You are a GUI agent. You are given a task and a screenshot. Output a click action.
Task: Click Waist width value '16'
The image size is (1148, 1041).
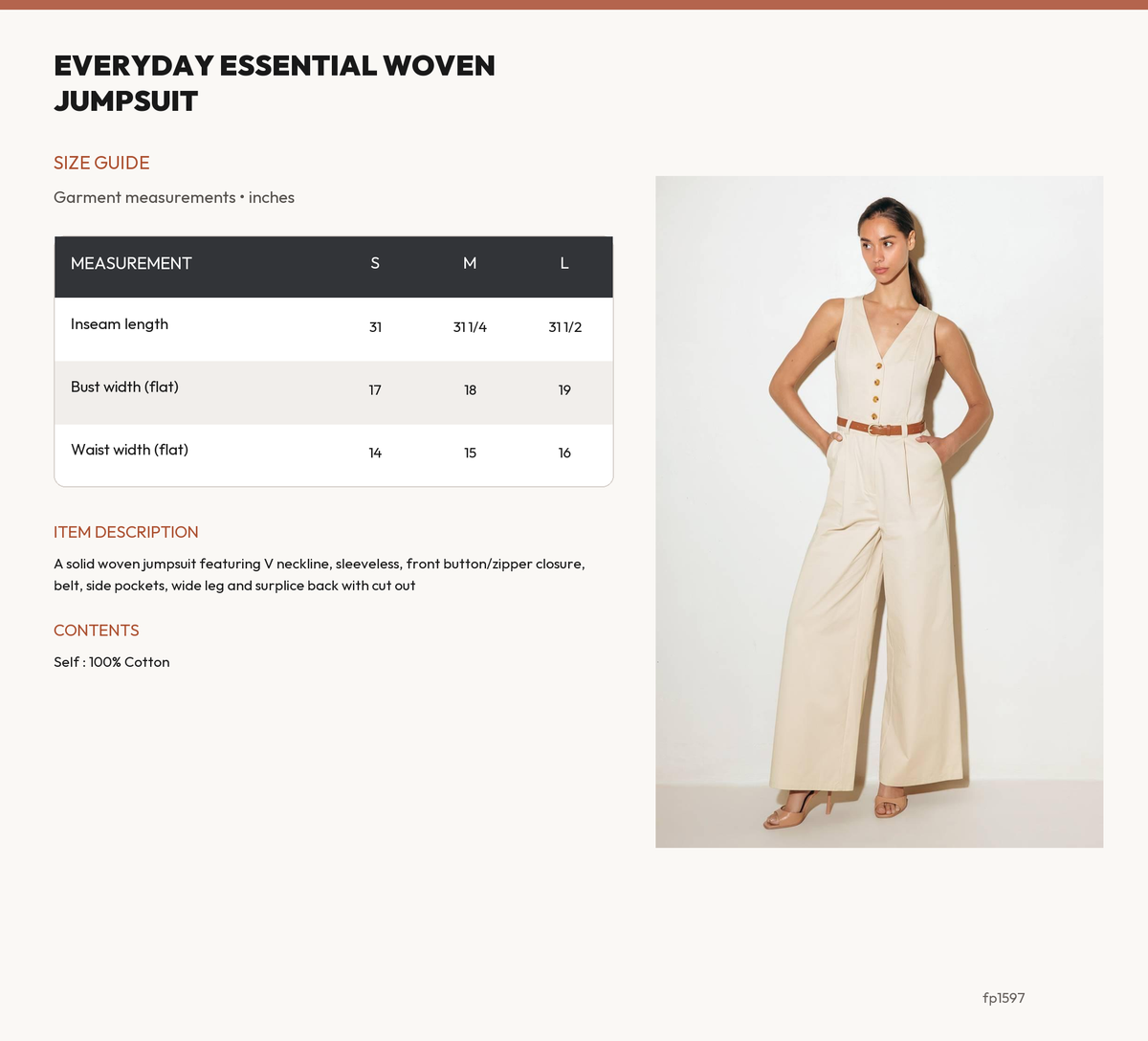(x=564, y=453)
